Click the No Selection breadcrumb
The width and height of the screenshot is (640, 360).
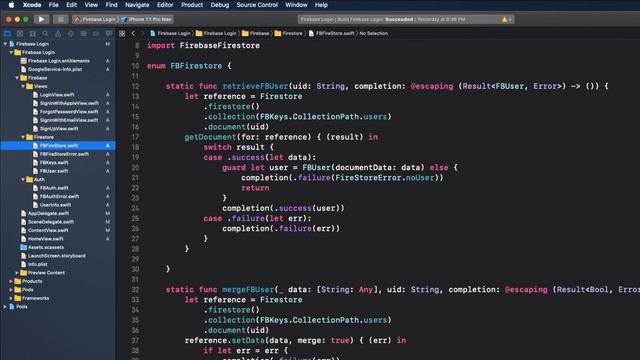pos(373,33)
